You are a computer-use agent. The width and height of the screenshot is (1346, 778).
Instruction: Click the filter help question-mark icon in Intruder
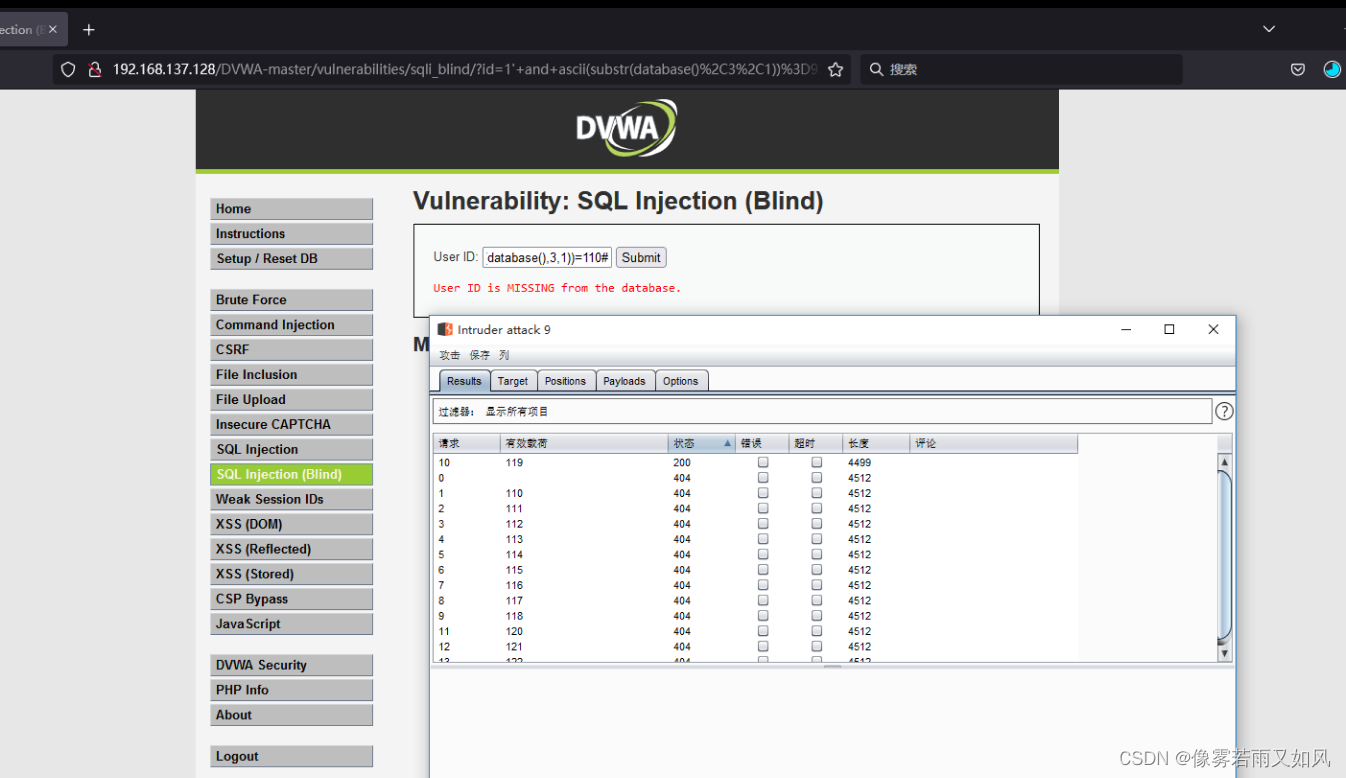(1224, 410)
